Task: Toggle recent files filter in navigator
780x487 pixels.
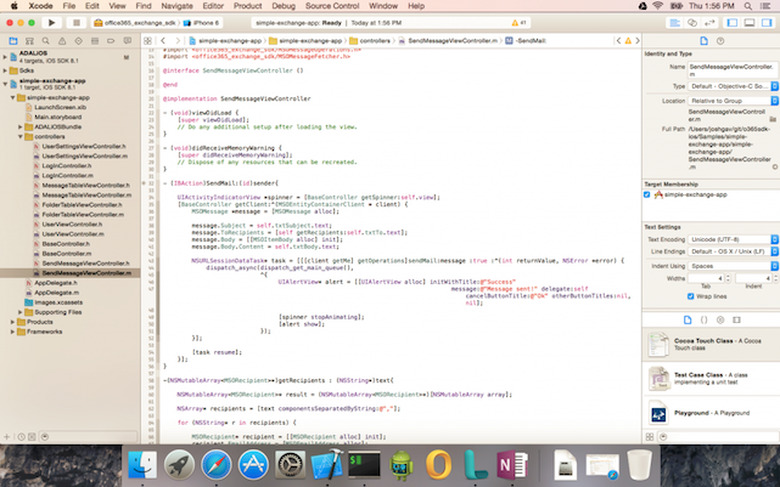Action: (x=21, y=437)
